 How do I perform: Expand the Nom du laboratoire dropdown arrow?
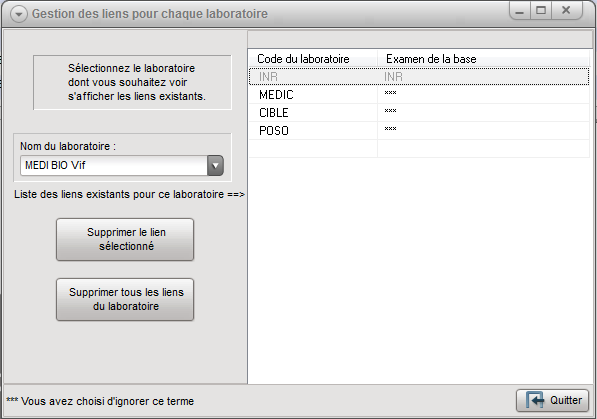point(215,165)
